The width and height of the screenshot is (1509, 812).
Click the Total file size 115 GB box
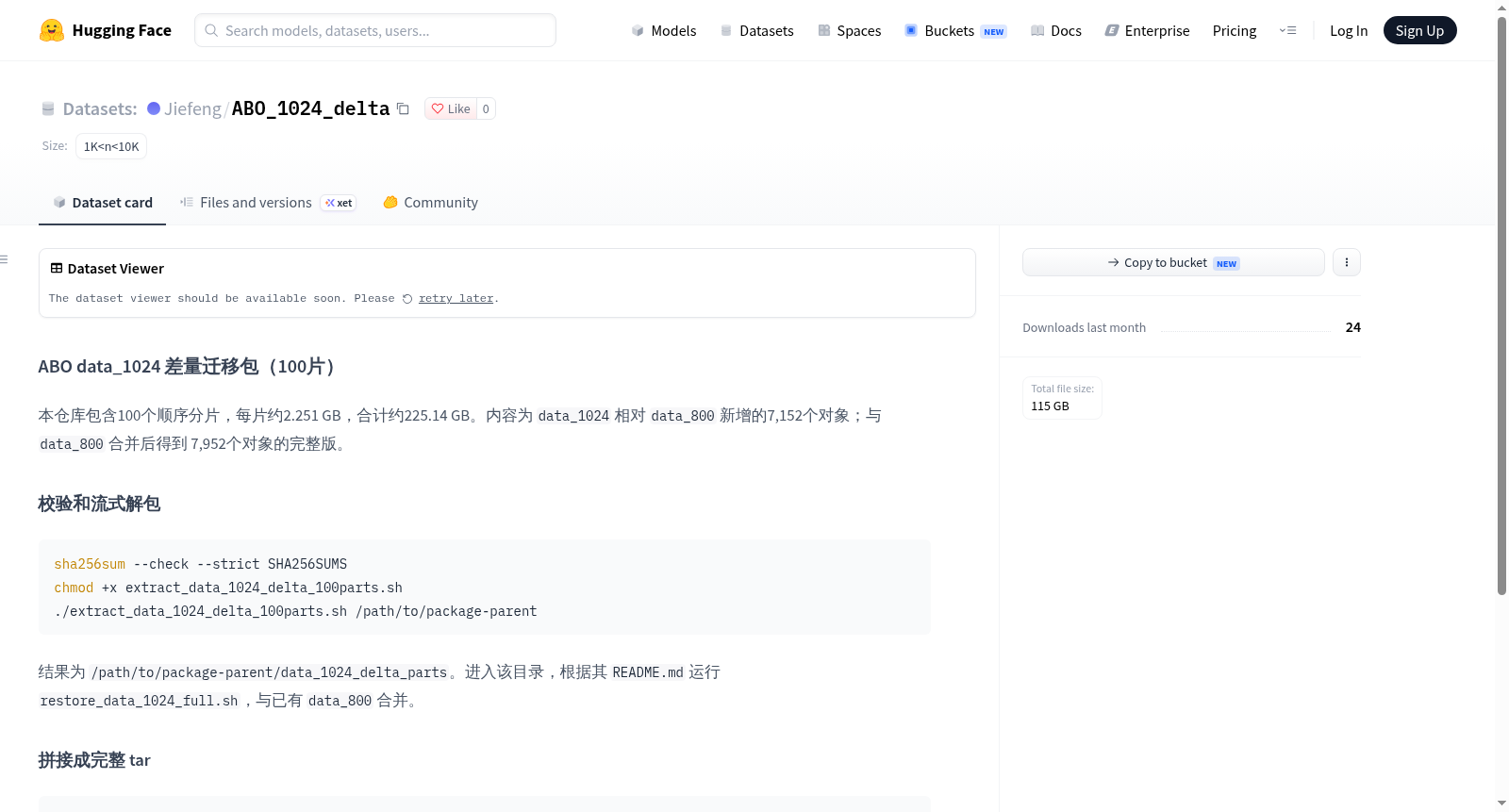click(1062, 398)
